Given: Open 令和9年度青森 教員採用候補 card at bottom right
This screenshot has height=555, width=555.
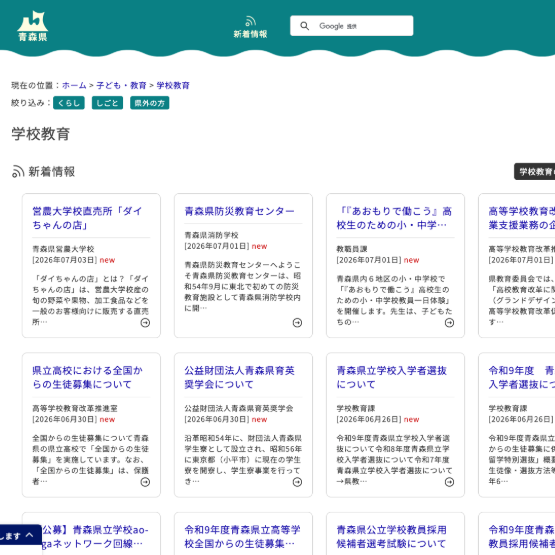Looking at the screenshot, I should [522, 537].
